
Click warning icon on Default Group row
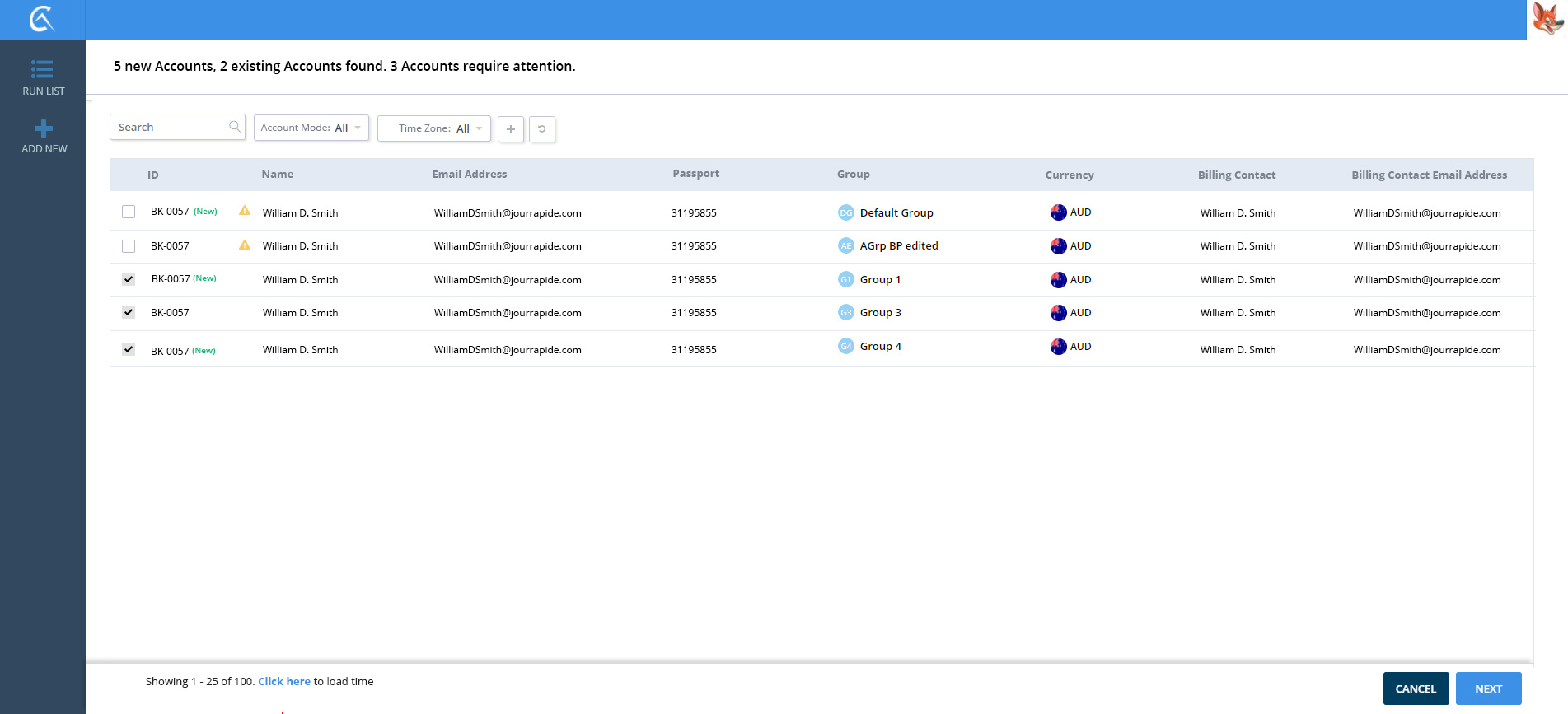click(245, 211)
